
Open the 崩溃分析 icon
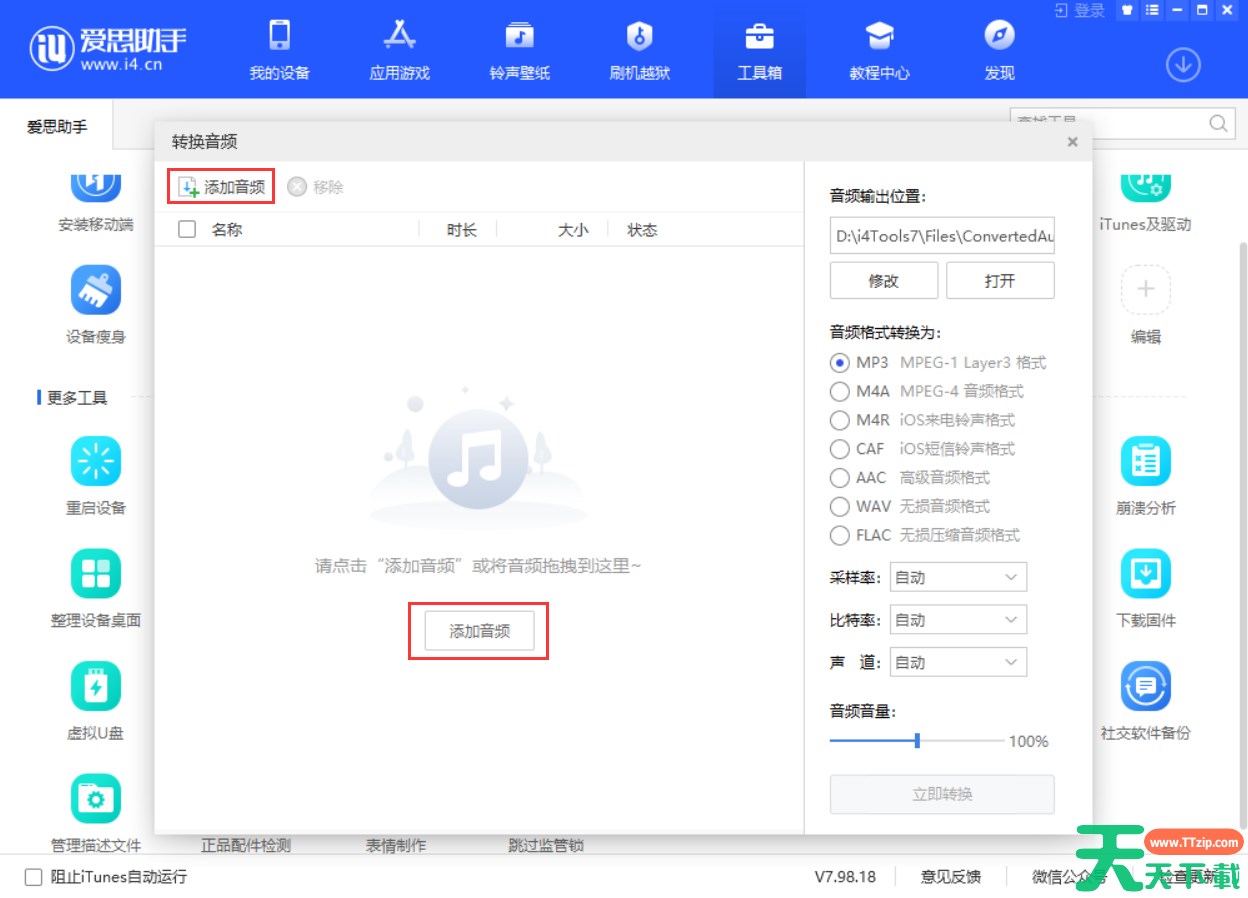[1145, 461]
